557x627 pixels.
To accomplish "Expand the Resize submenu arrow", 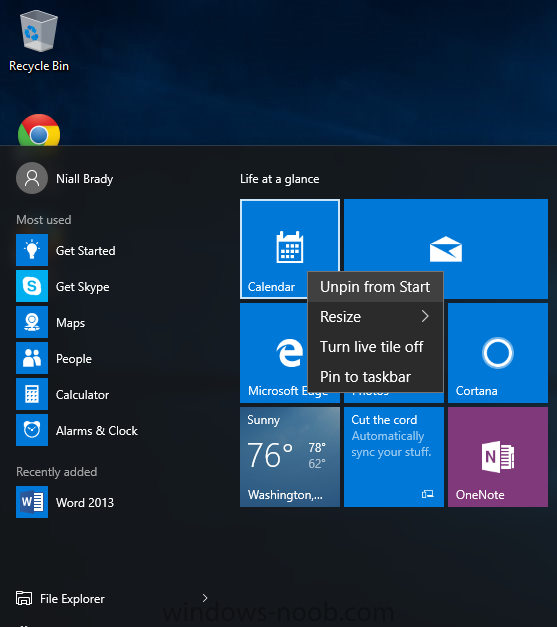I will pos(425,316).
